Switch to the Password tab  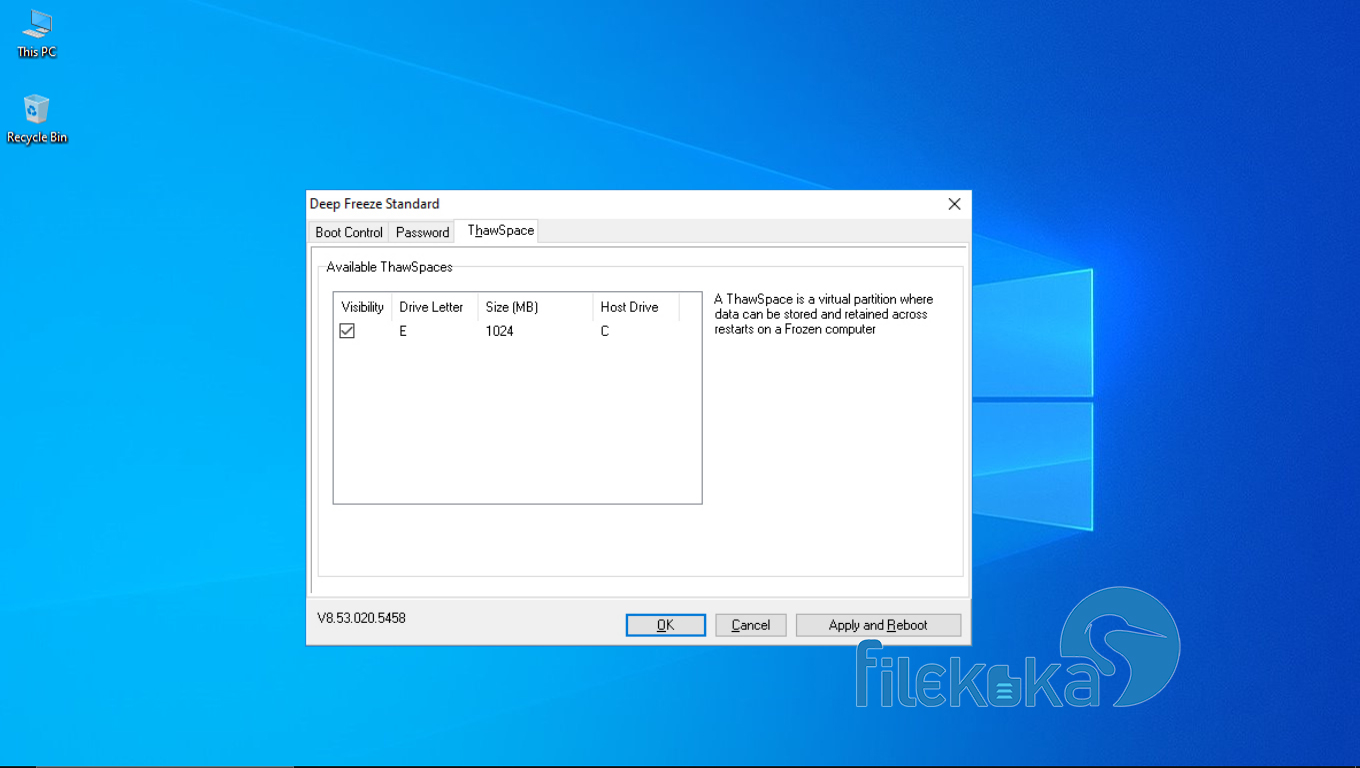[x=422, y=232]
